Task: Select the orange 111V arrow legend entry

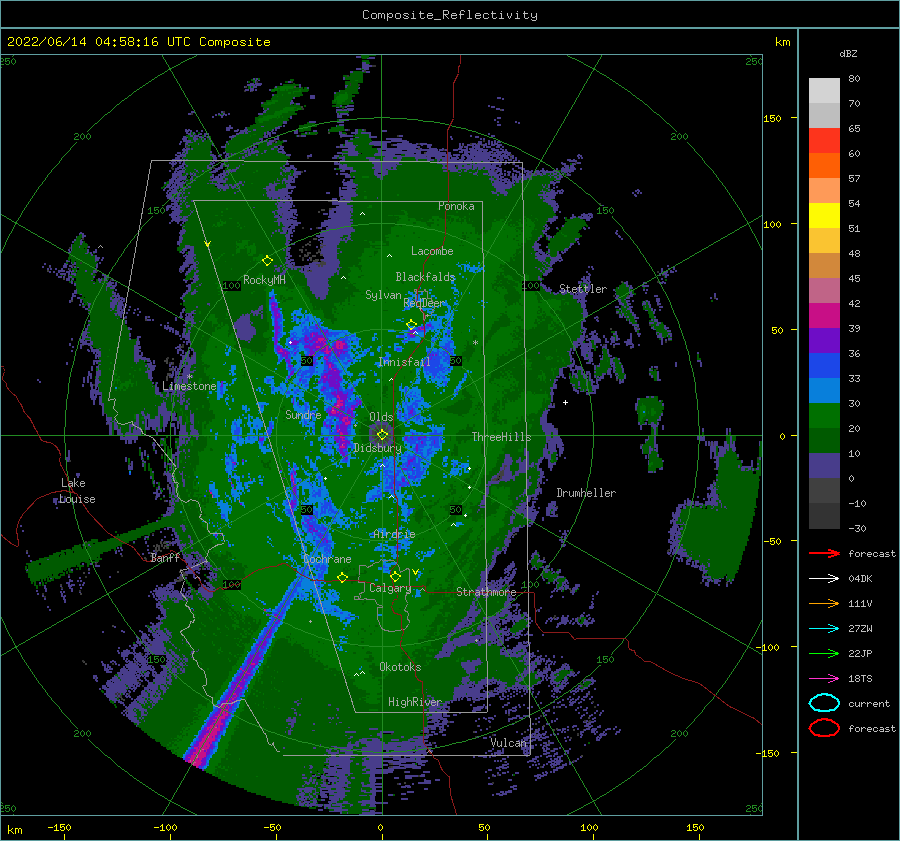Action: [824, 603]
